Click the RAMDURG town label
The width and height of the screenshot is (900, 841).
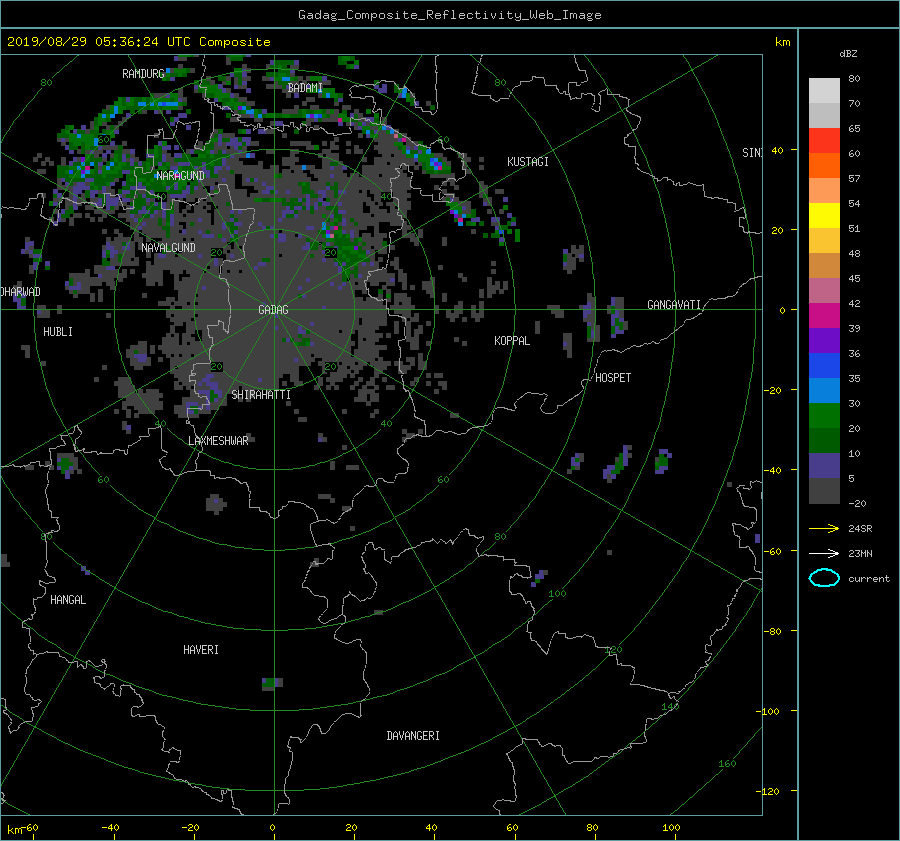pos(143,73)
